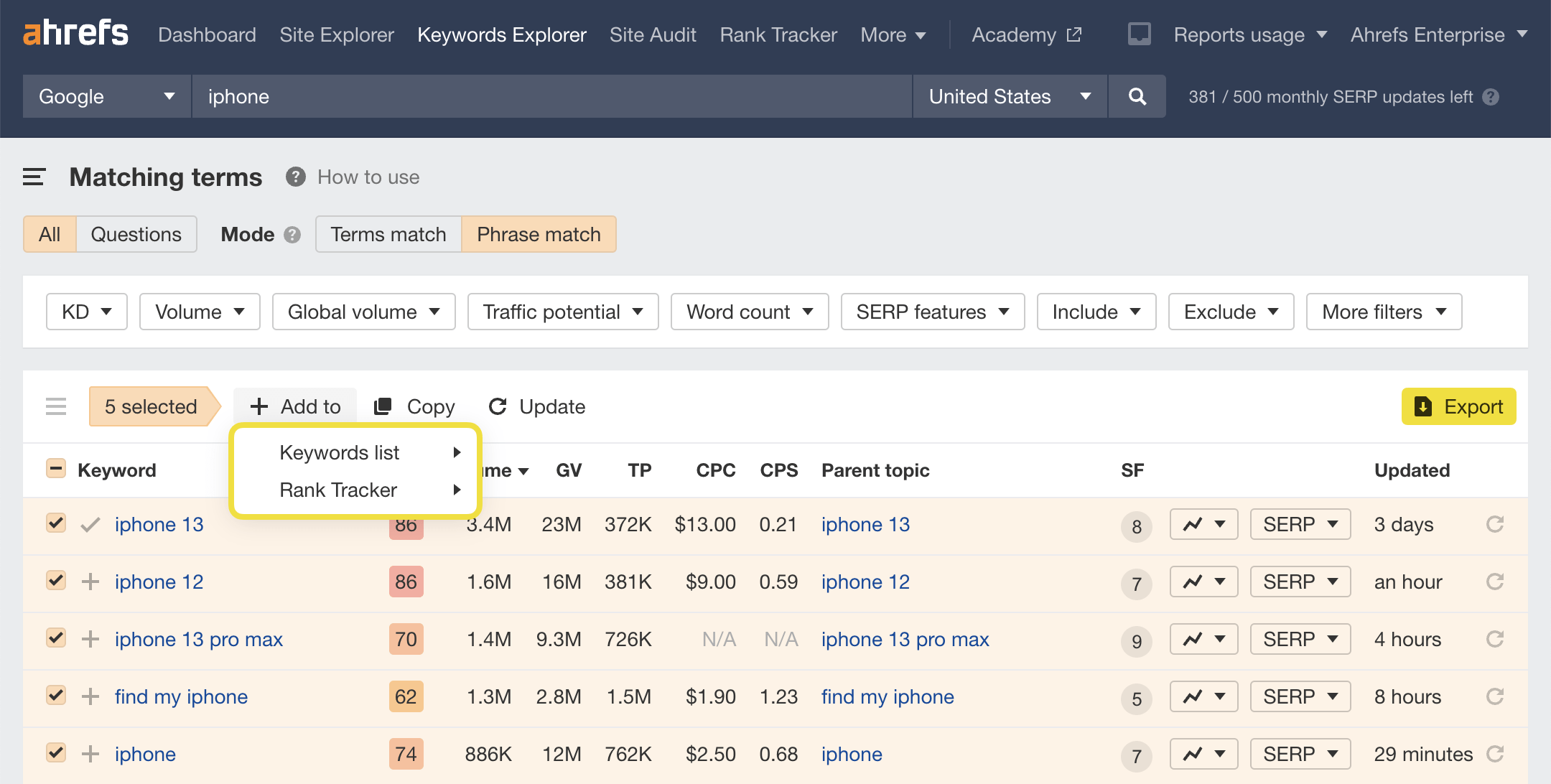The height and width of the screenshot is (784, 1551).
Task: Uncheck the iphone 13 pro max row checkbox
Action: click(55, 638)
